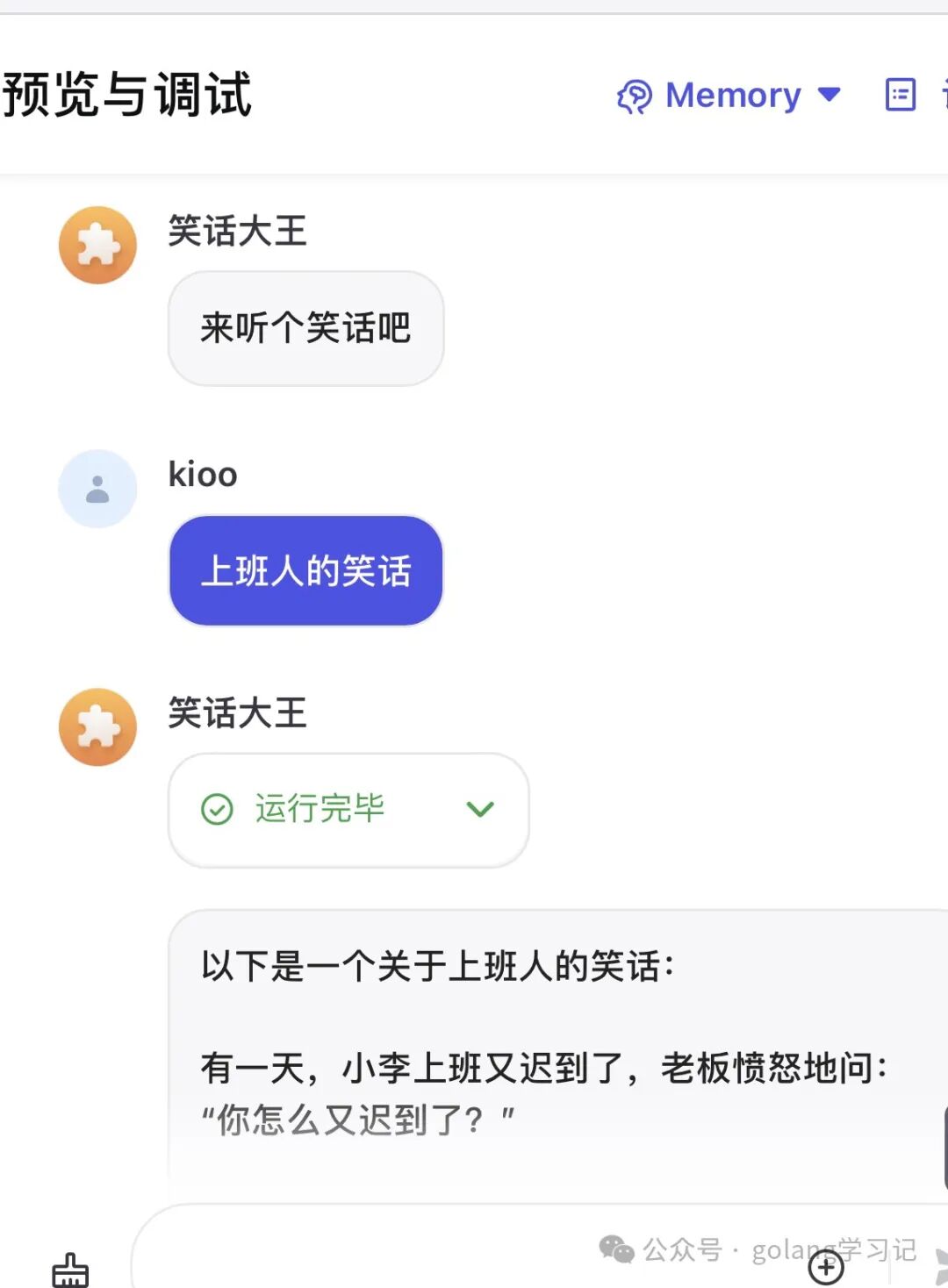Click the broom clear-context icon

(x=70, y=1270)
